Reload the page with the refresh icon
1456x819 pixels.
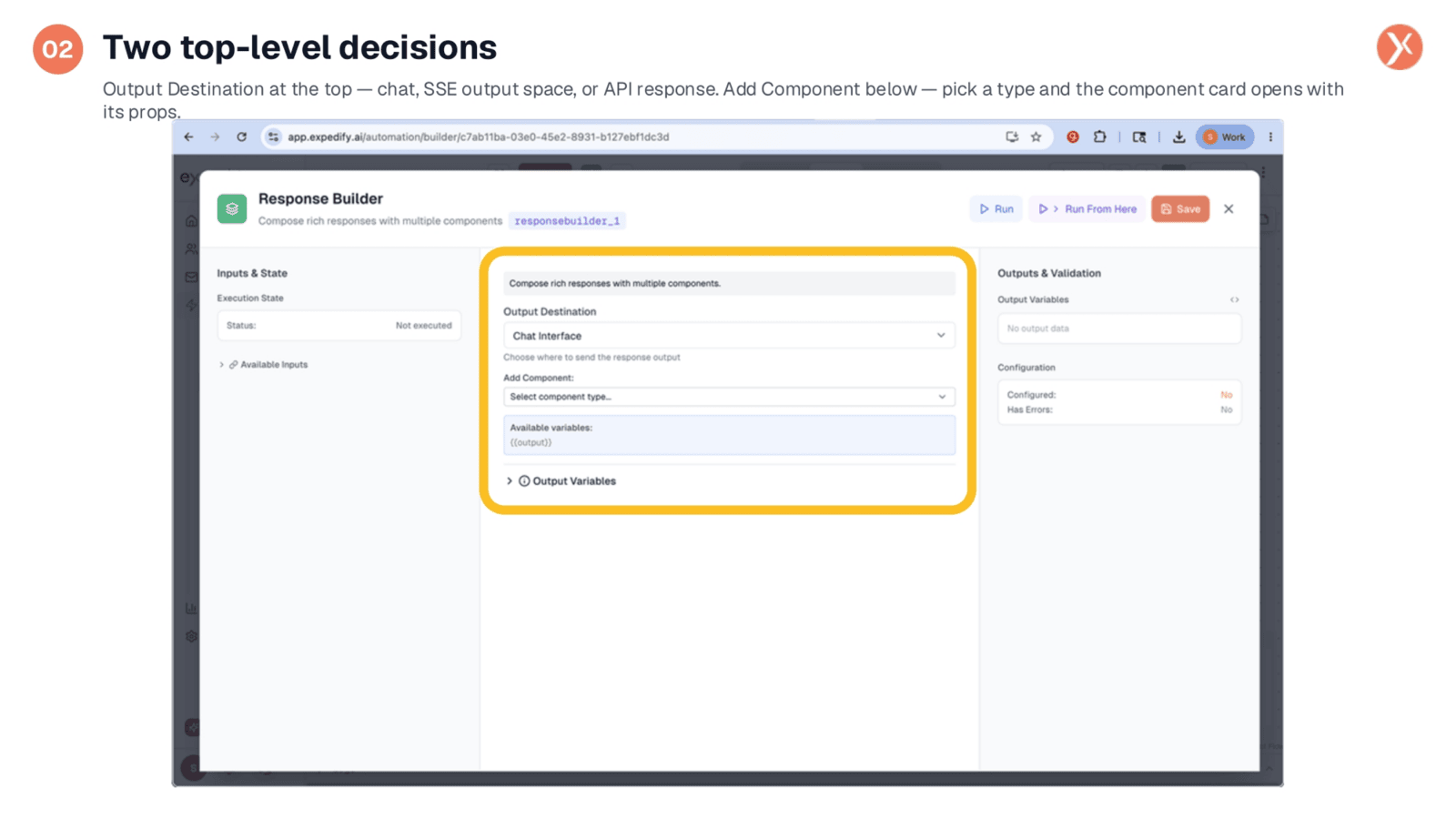pos(241,137)
